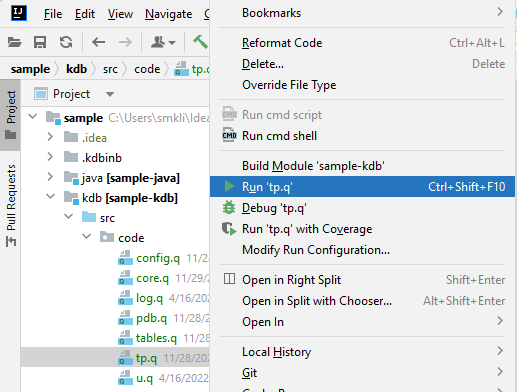
Task: Click the Forward arrow toolbar icon
Action: [125, 42]
